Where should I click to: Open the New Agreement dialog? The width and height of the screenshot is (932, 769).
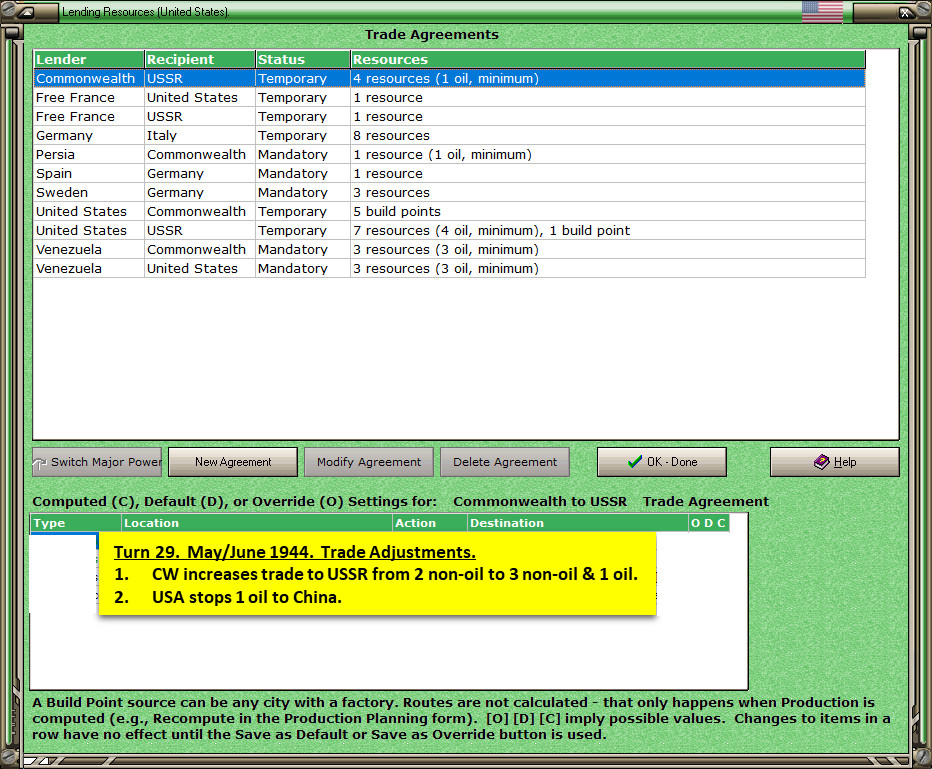click(233, 462)
